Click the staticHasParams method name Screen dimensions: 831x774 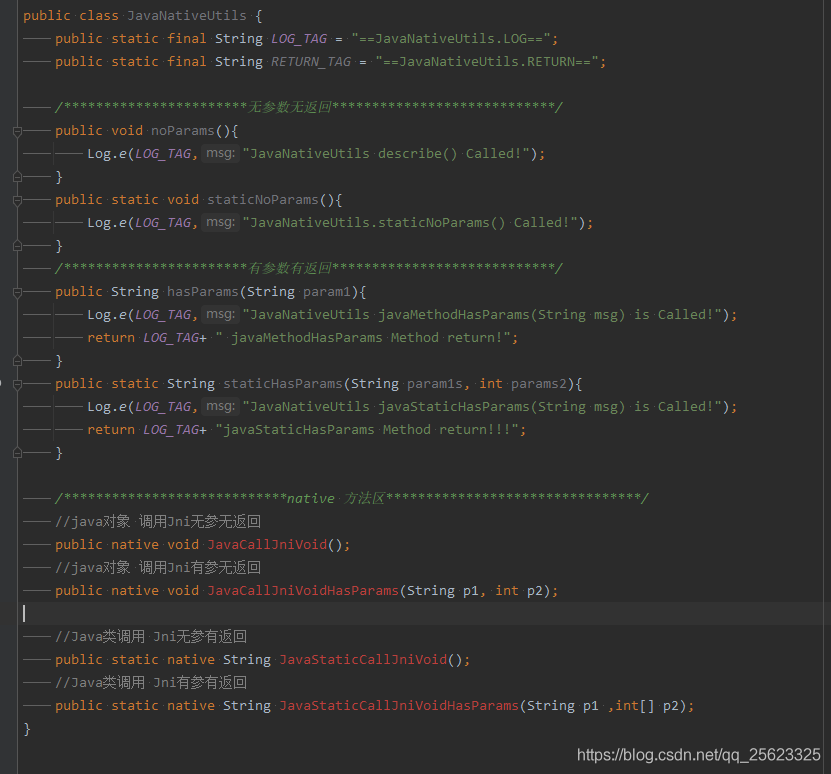pyautogui.click(x=283, y=384)
